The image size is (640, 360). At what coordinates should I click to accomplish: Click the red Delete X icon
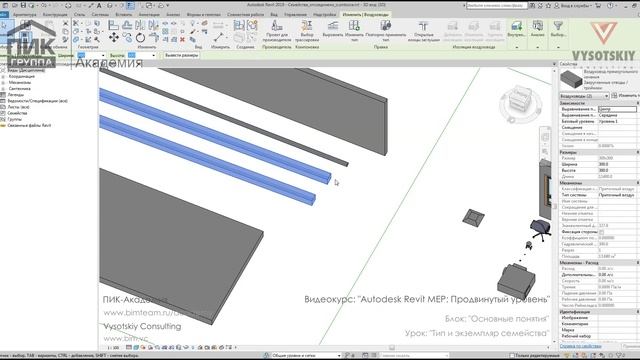182,40
